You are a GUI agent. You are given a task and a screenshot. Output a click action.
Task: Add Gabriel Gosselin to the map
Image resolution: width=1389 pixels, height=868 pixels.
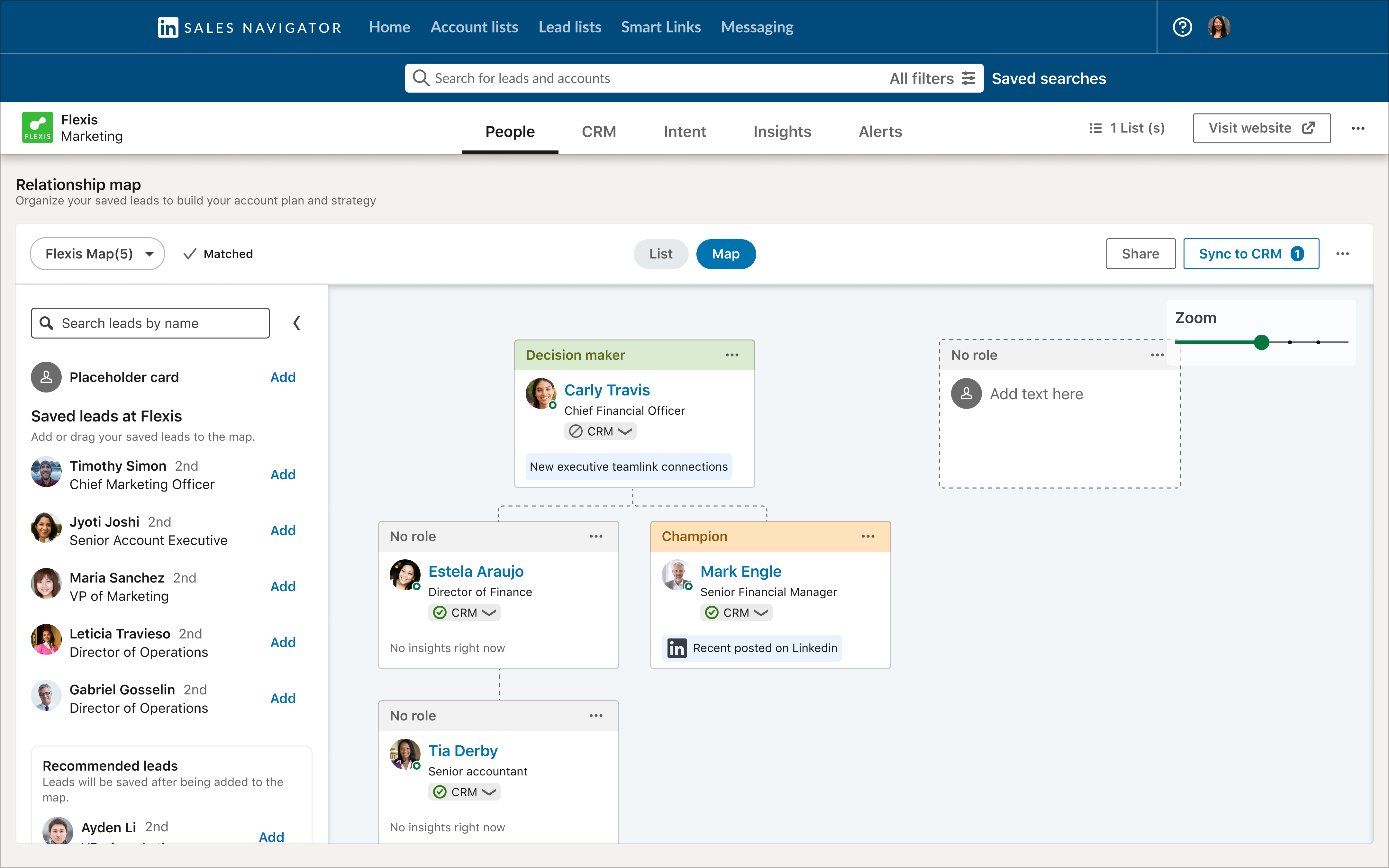[x=283, y=698]
